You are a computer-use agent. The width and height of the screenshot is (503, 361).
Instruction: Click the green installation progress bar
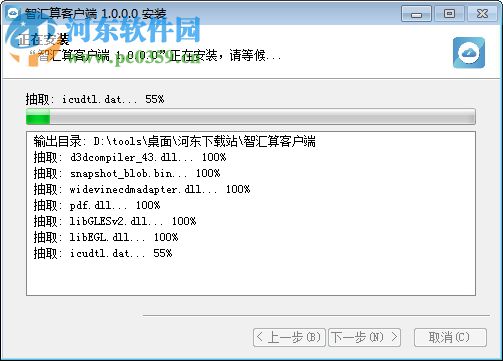(251, 117)
